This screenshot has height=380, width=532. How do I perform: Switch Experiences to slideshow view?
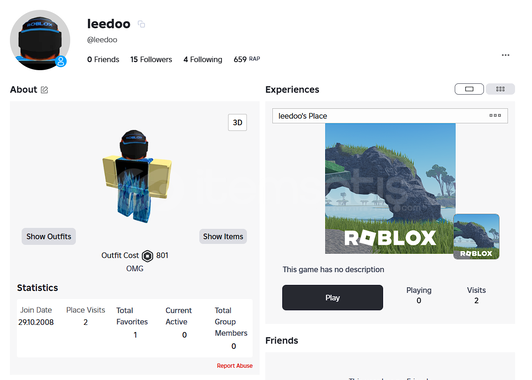pyautogui.click(x=469, y=89)
